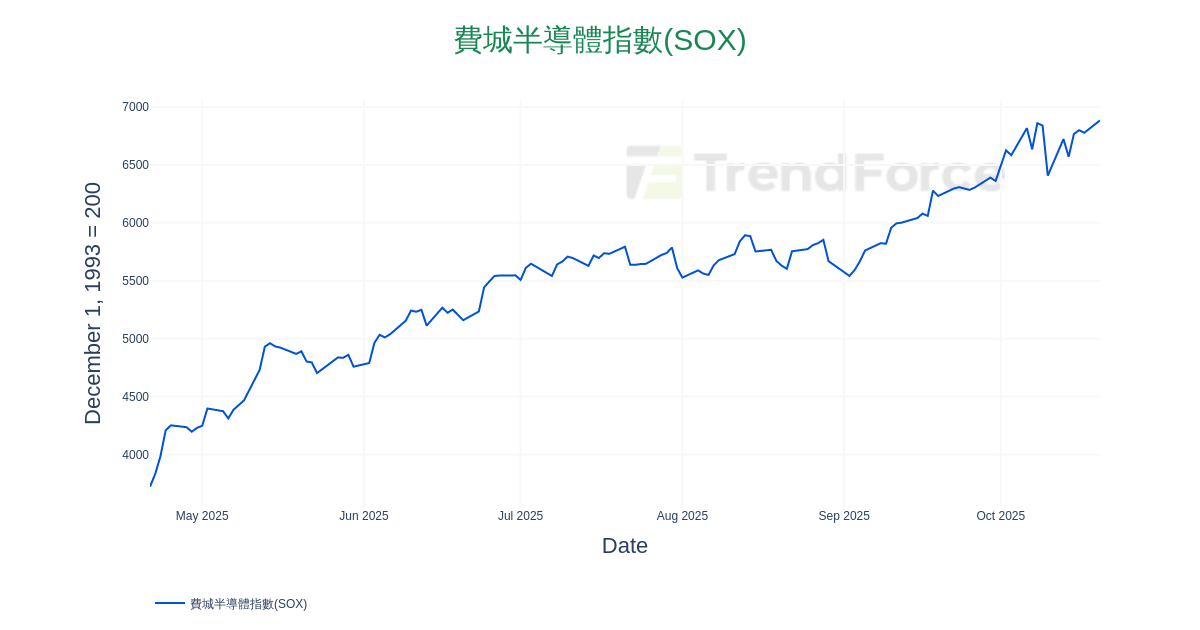
Task: Click the TrendForce logo icon watermark
Action: [655, 172]
